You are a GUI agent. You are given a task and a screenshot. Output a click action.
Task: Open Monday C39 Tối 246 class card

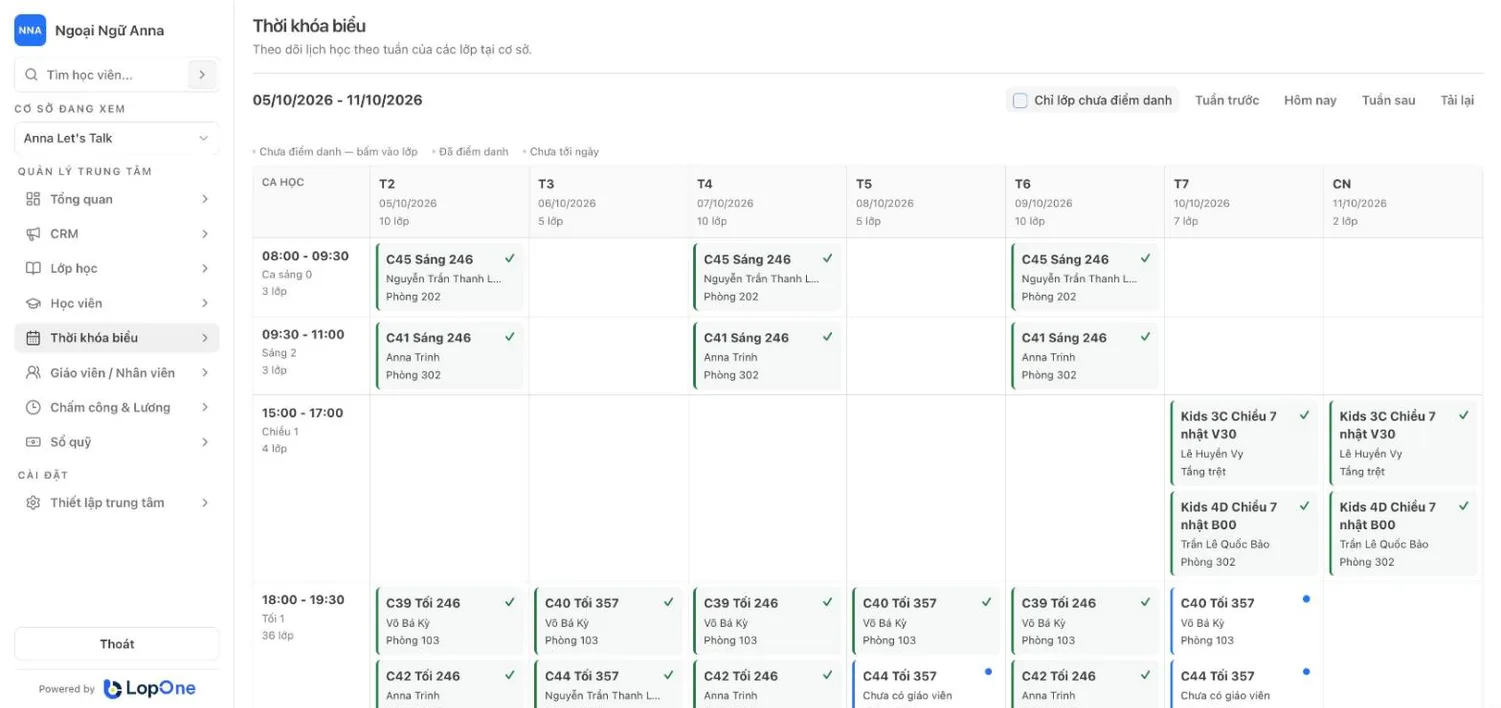coord(449,621)
